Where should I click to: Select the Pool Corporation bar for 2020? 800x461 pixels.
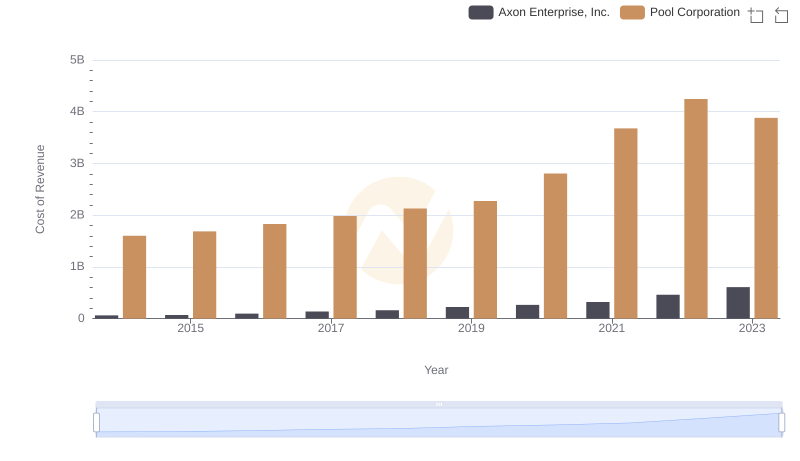pyautogui.click(x=555, y=246)
